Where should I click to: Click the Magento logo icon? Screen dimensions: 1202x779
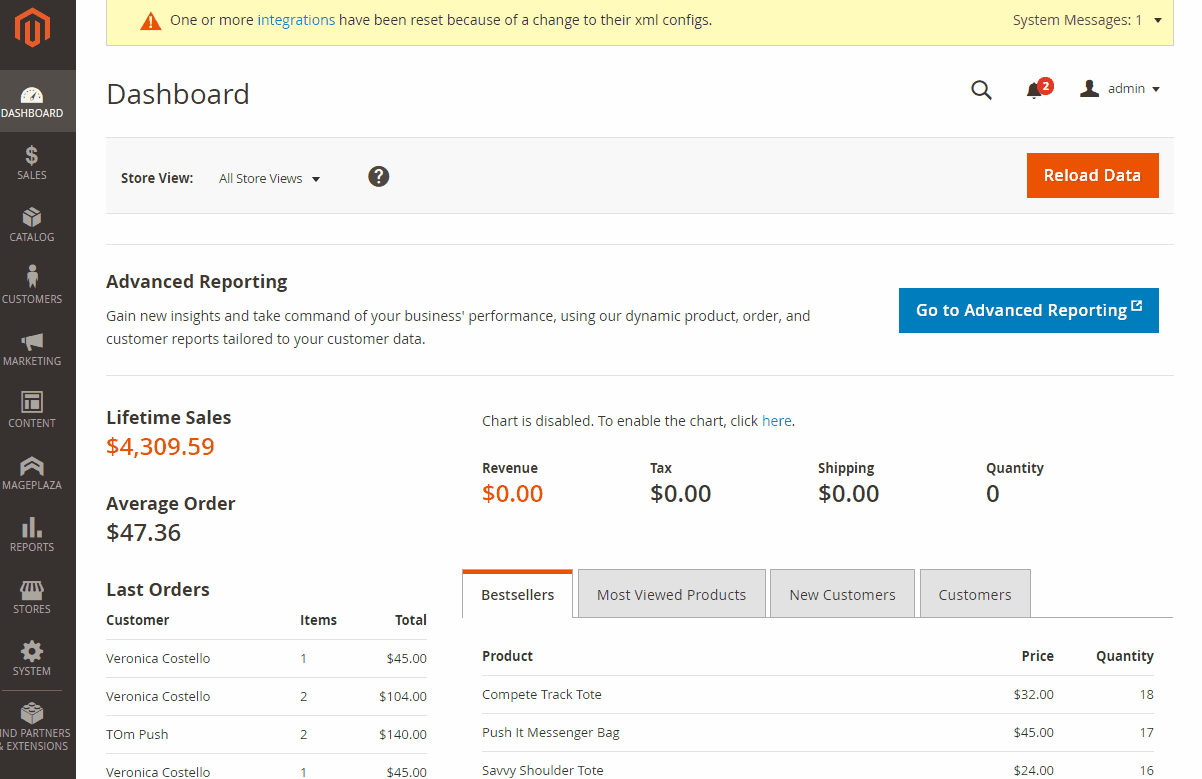[32, 30]
